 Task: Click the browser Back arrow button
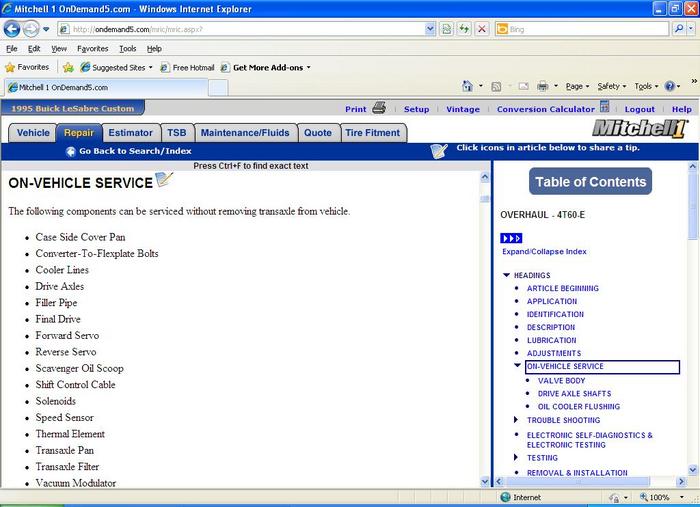click(x=12, y=29)
